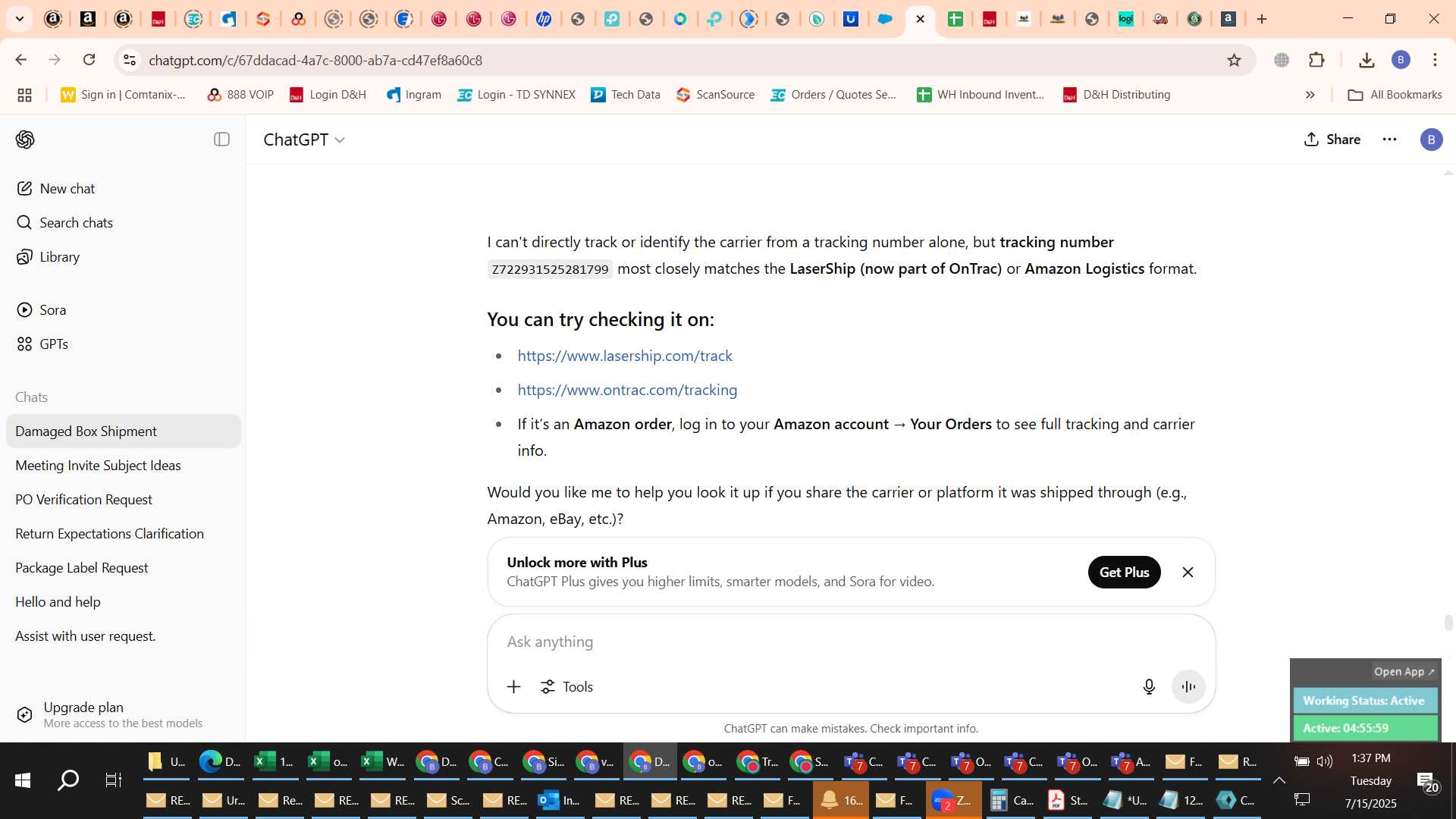
Task: Click the ChatGPT logo icon in sidebar
Action: pyautogui.click(x=25, y=140)
